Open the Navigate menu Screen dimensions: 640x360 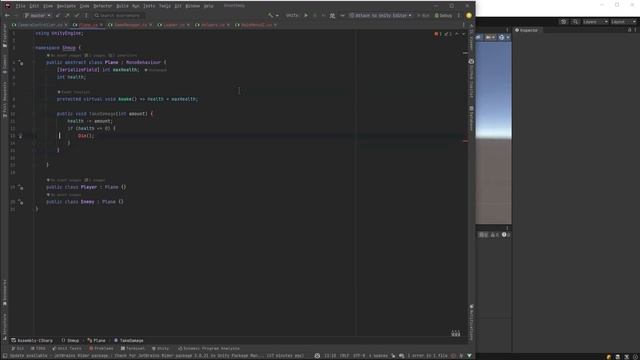(66, 6)
